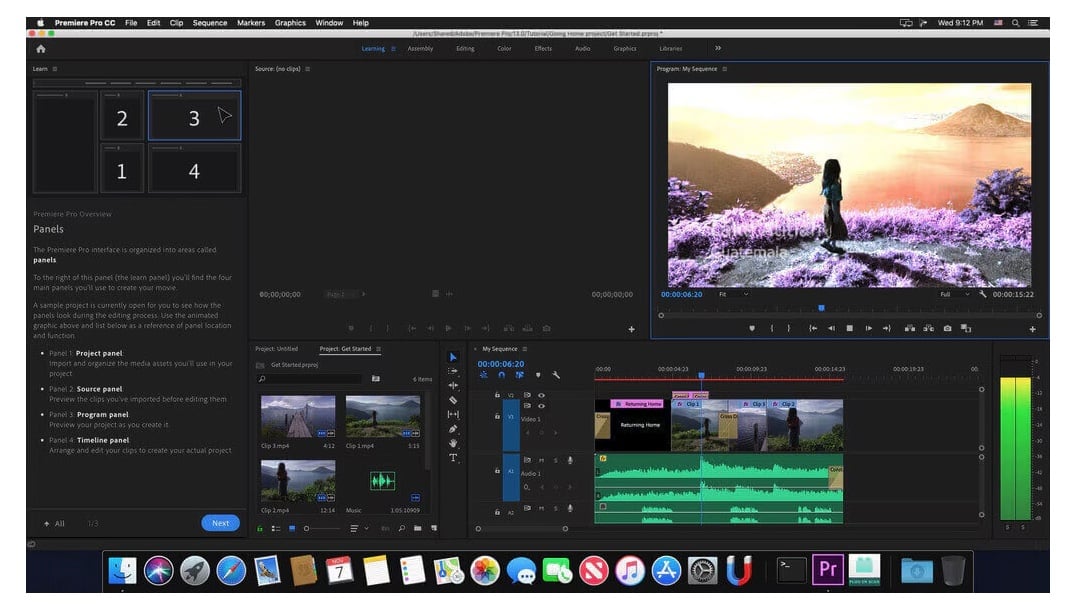Select the Type tool
1065x604 pixels.
click(453, 458)
